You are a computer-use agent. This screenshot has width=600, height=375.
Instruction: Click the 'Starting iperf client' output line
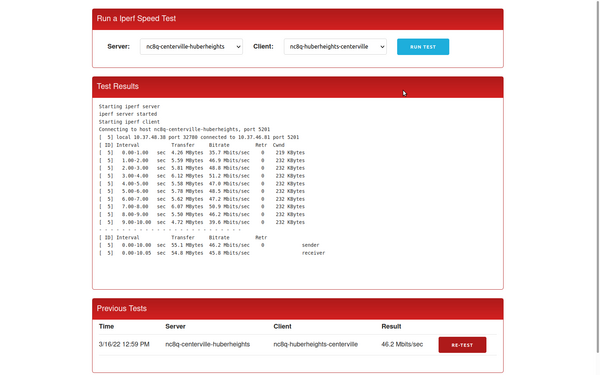click(129, 122)
